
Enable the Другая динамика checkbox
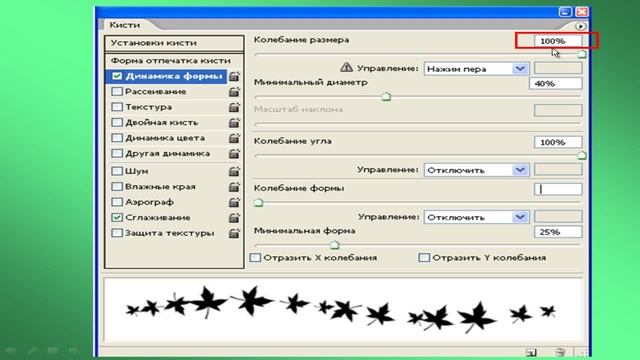pyautogui.click(x=117, y=153)
